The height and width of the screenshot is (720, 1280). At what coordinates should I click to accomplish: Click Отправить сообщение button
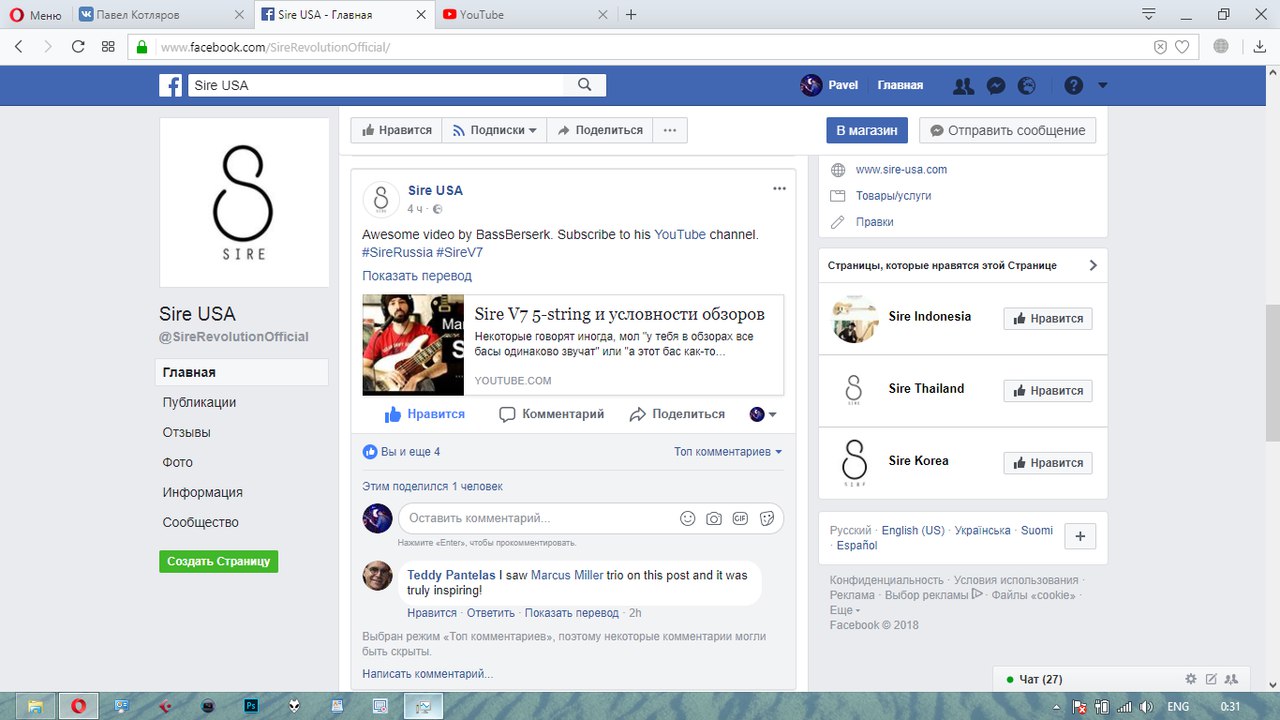coord(1008,130)
